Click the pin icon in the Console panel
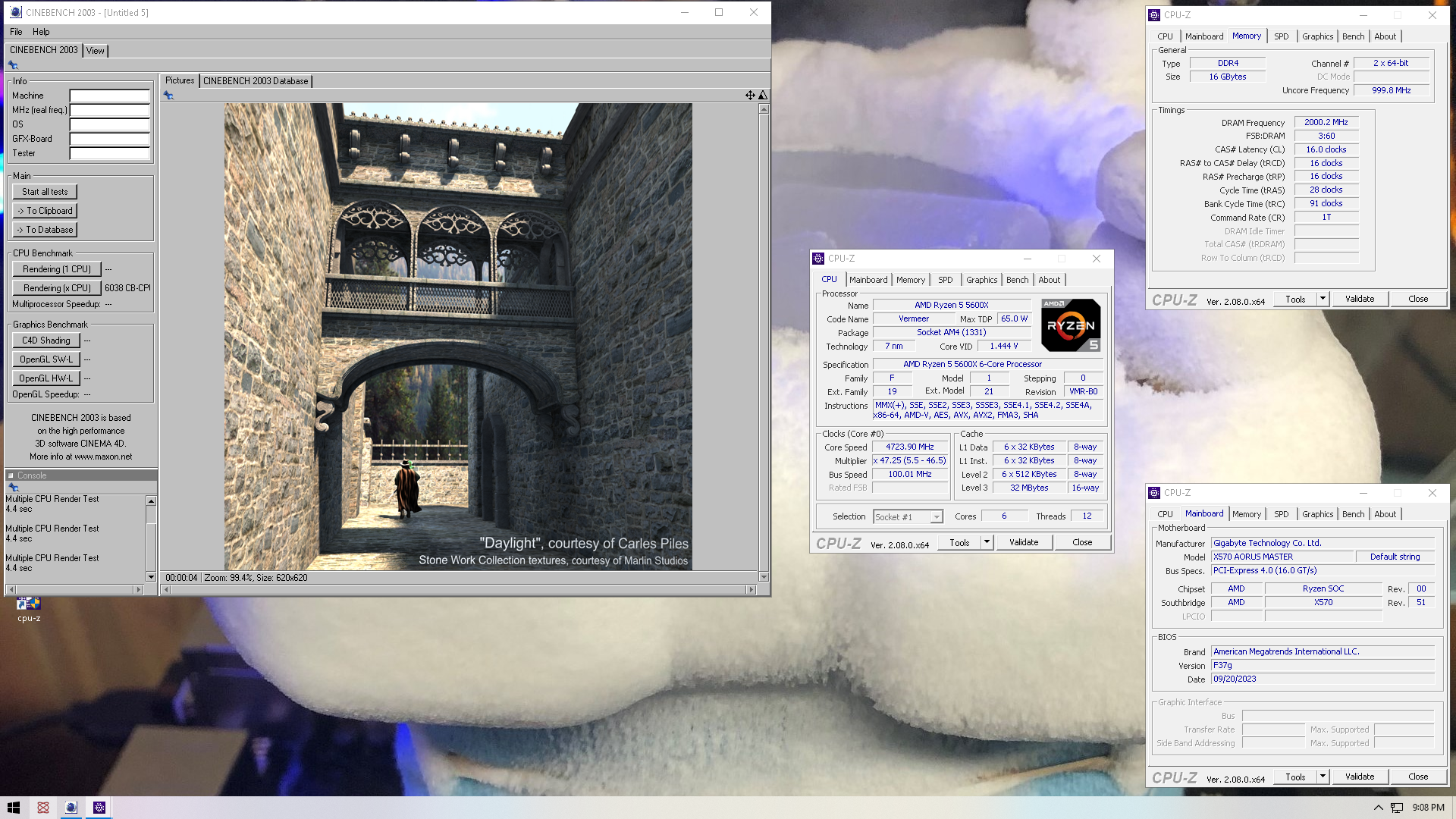The height and width of the screenshot is (819, 1456). tap(13, 488)
